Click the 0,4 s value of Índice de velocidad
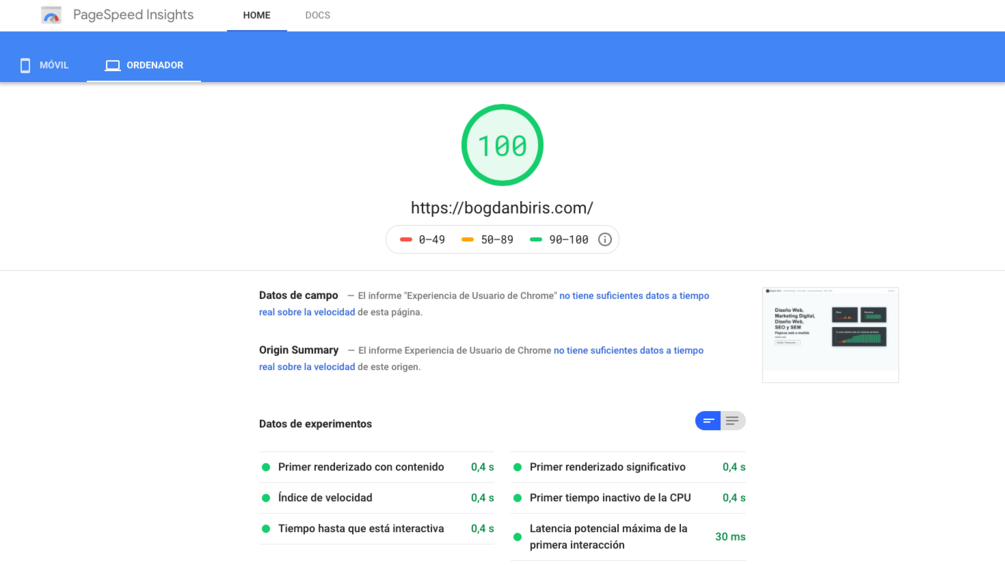Viewport: 1005px width, 565px height. point(482,498)
